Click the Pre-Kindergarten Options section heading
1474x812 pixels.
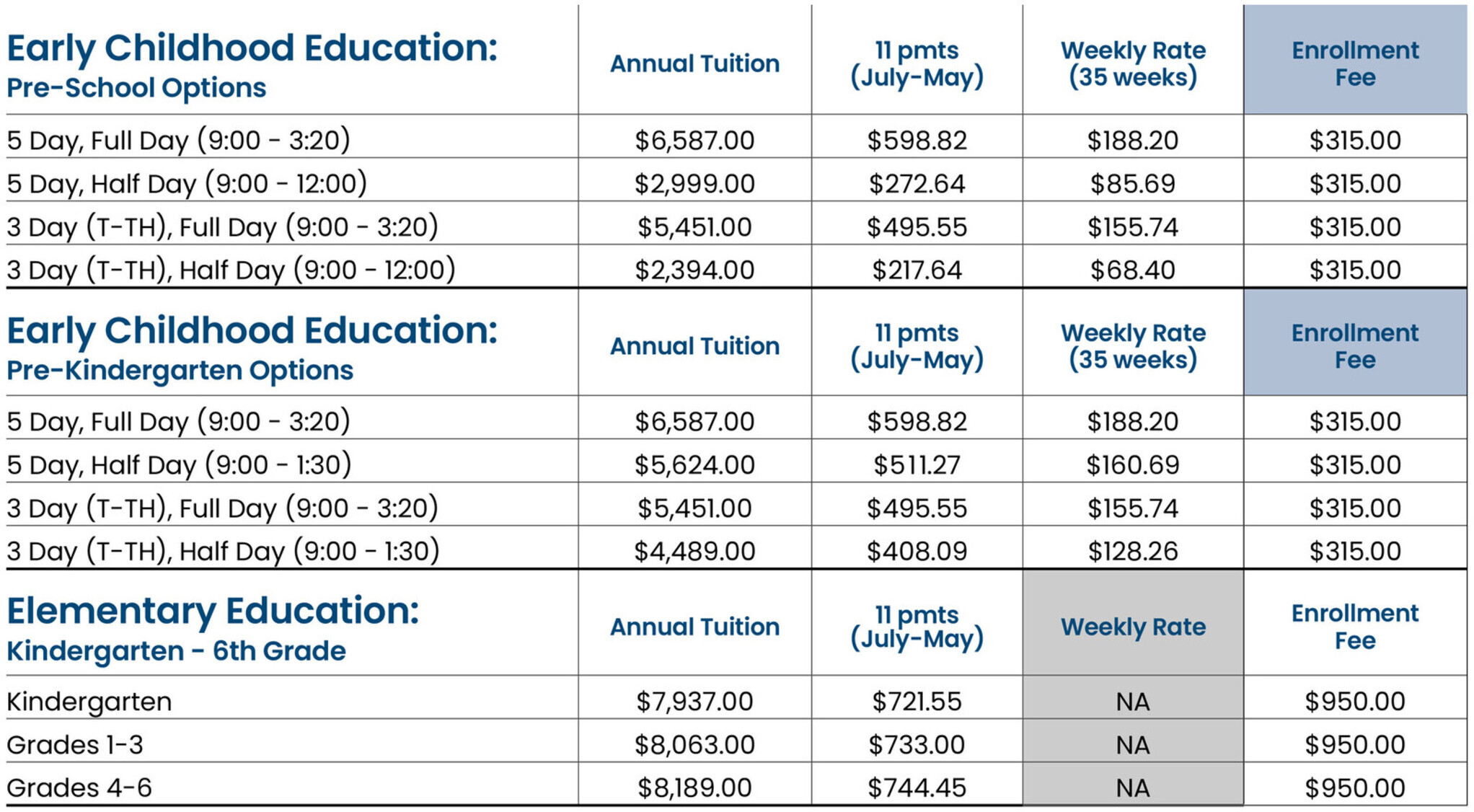(x=180, y=371)
